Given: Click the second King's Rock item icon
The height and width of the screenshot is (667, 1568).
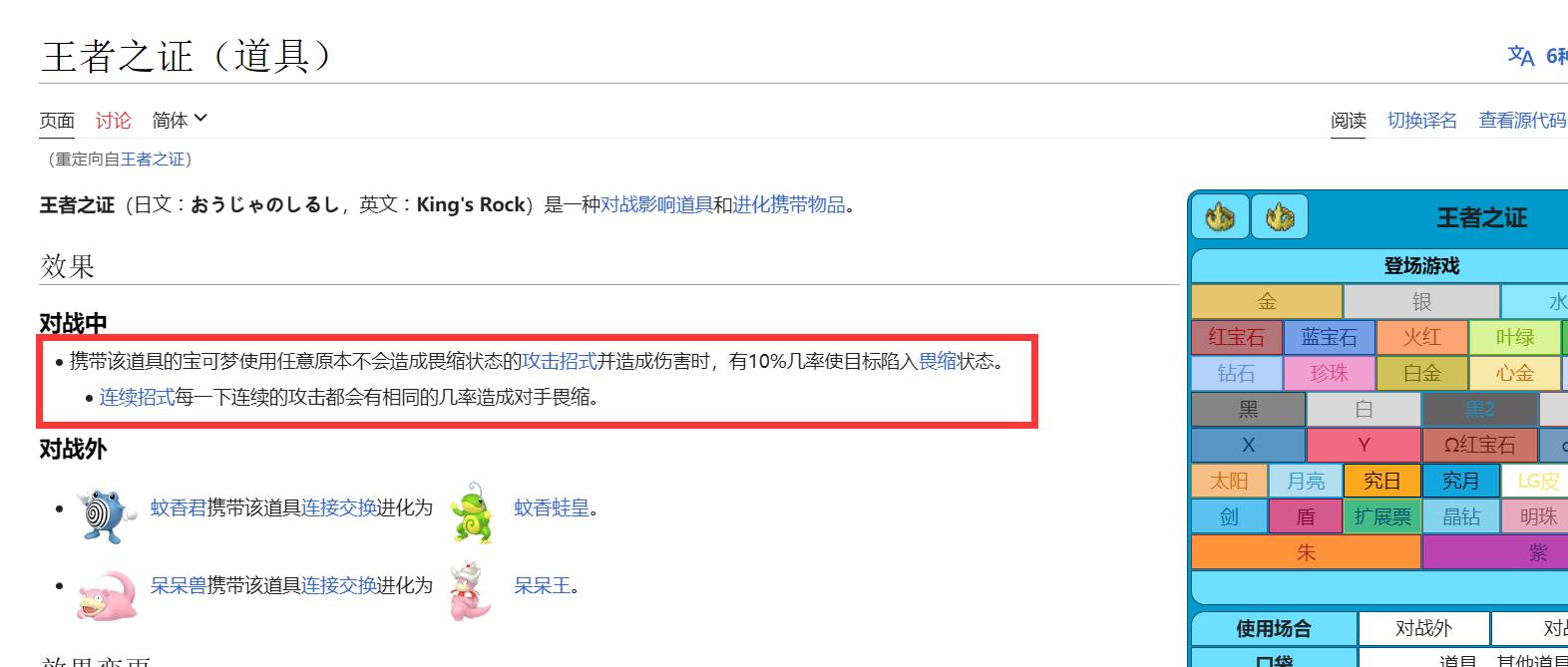Looking at the screenshot, I should [1280, 216].
